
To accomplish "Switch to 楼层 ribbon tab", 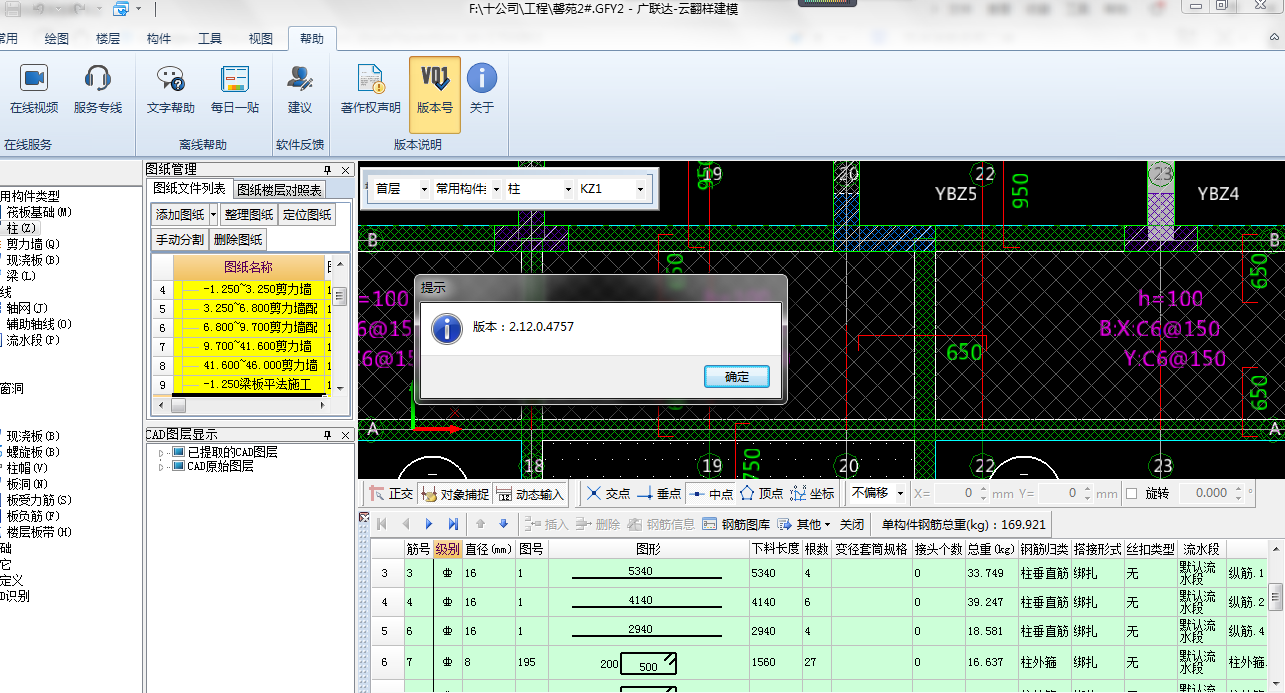I will click(108, 39).
